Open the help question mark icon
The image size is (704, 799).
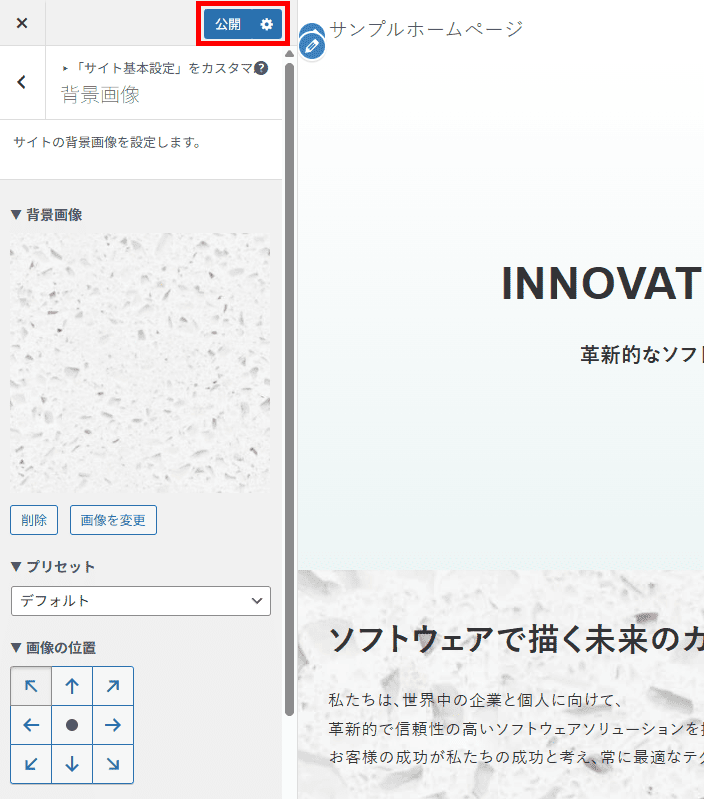[261, 68]
